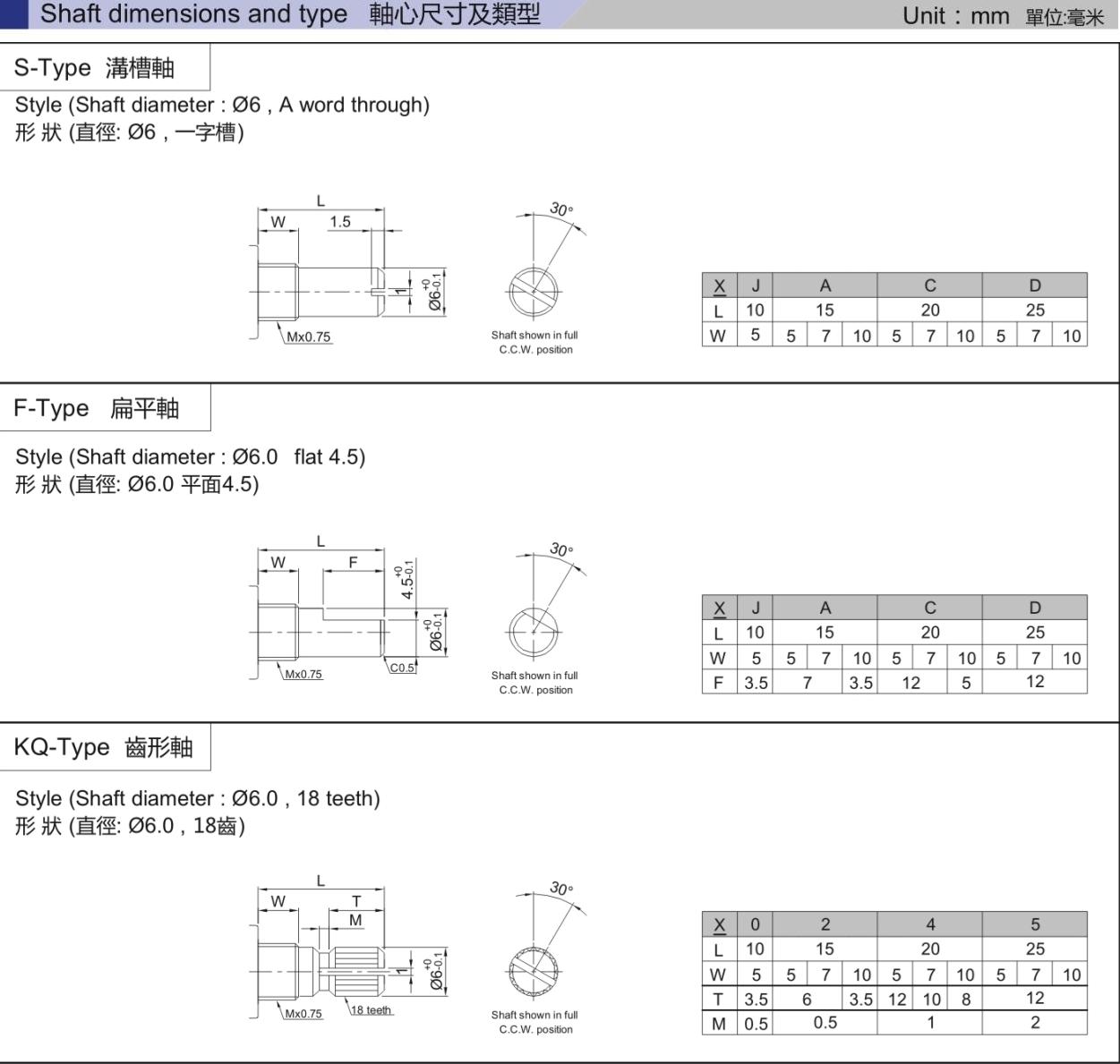Select the KQ-Type 齒形軸 section label
Screen dimensions: 1120x1064
(x=103, y=747)
